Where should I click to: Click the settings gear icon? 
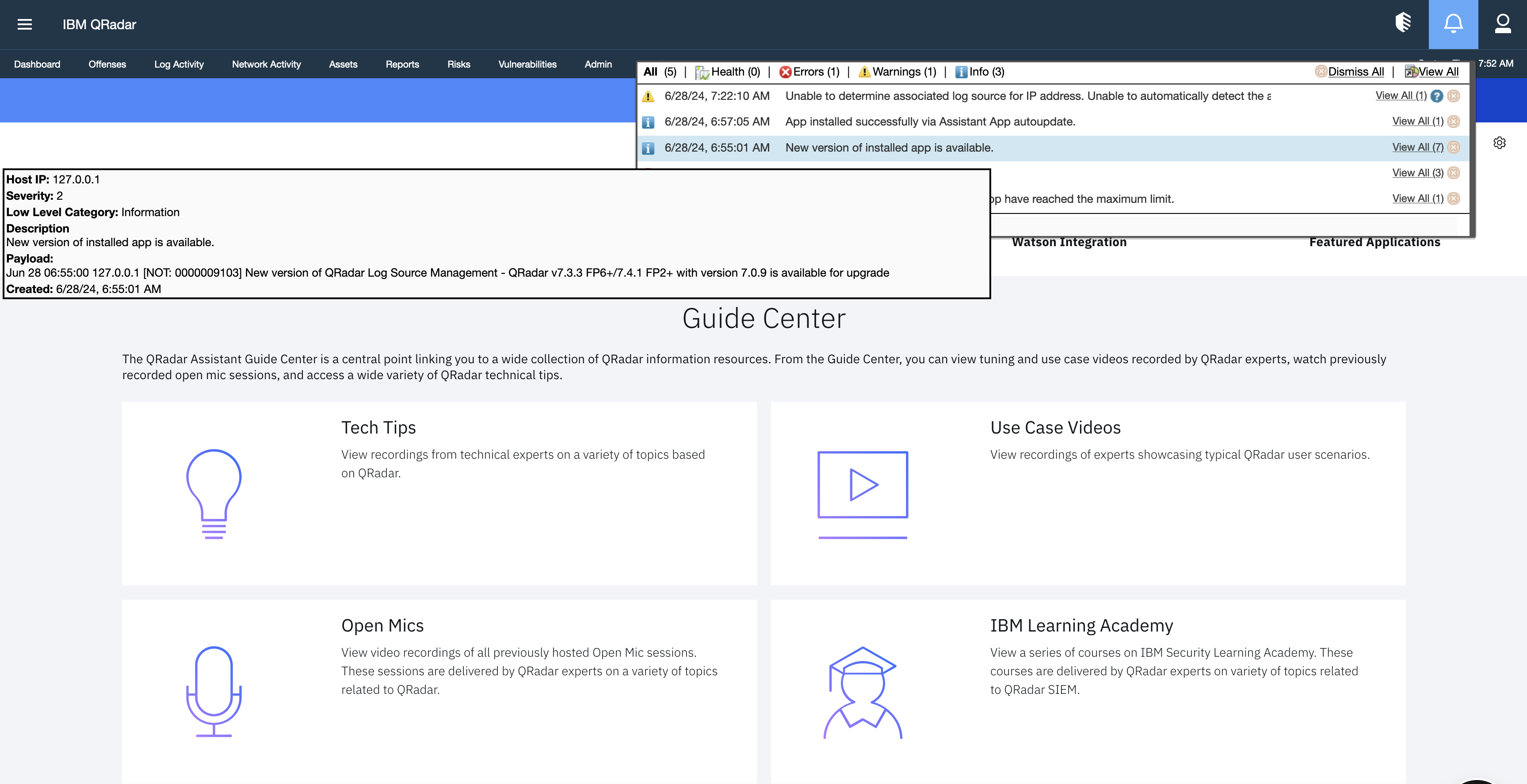click(1500, 143)
